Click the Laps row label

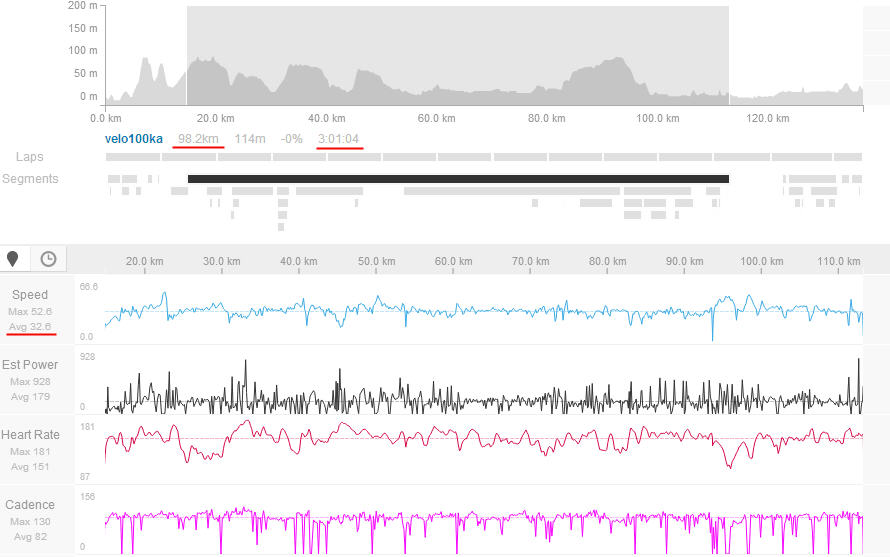(x=29, y=157)
